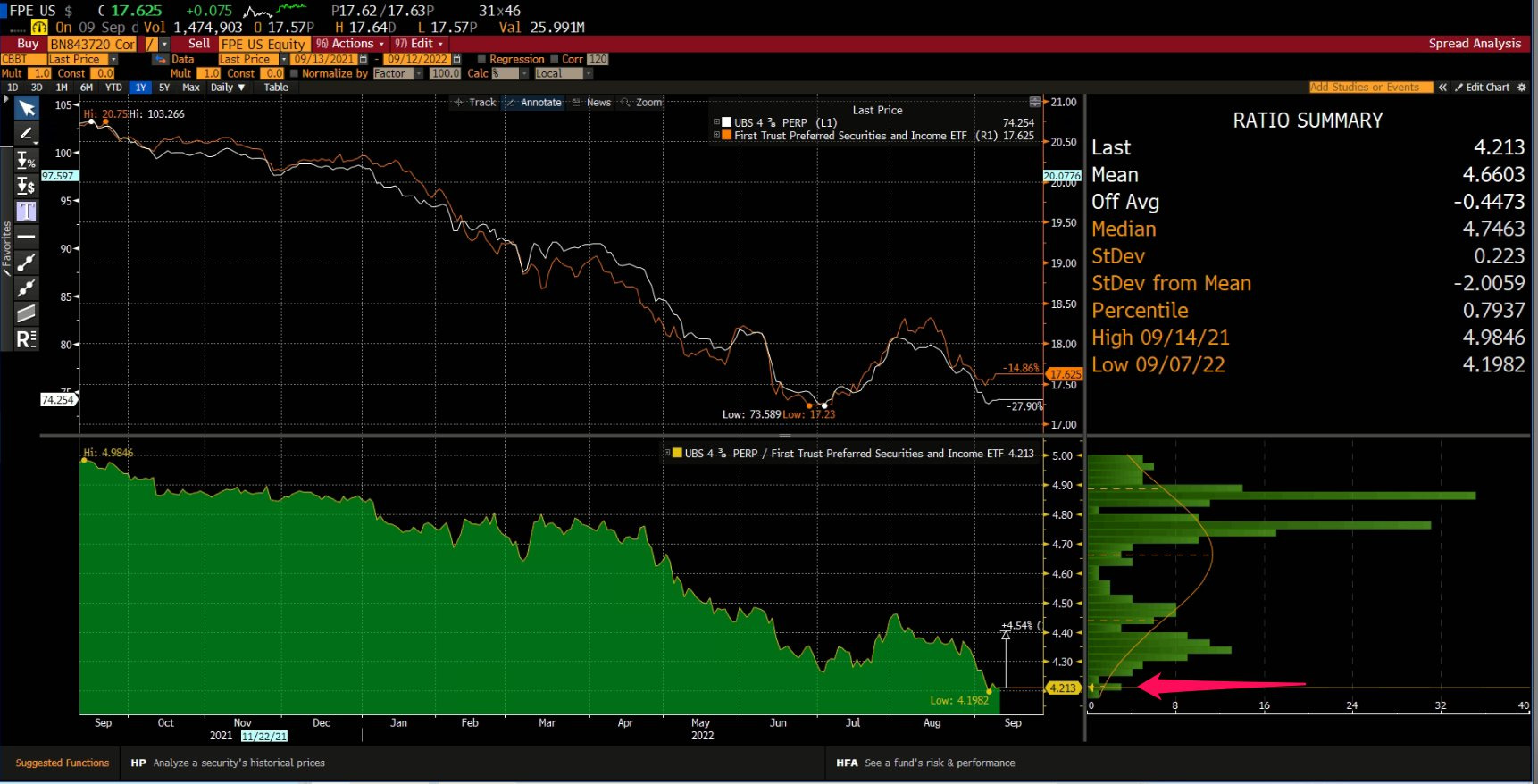Screen dimensions: 1538x784
Task: Open the Favorites sidebar tab
Action: click(7, 248)
